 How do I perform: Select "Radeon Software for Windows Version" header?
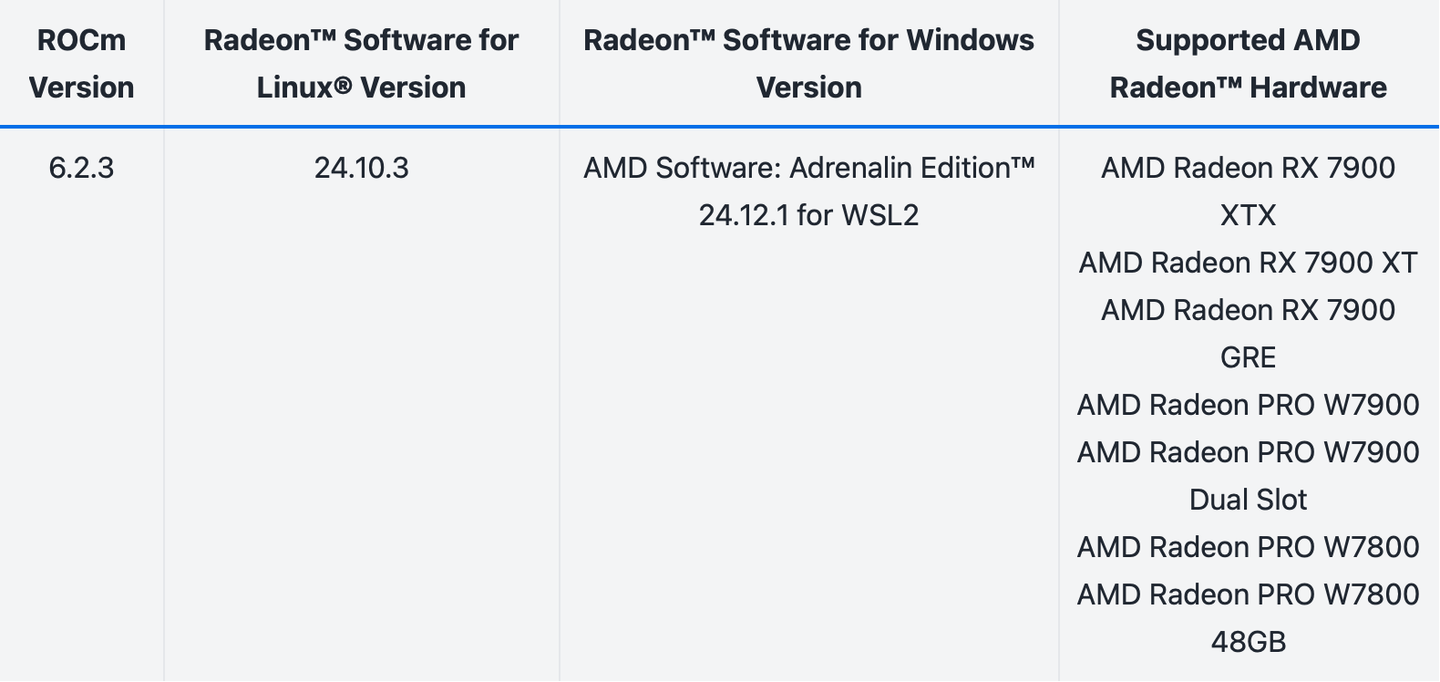tap(808, 64)
